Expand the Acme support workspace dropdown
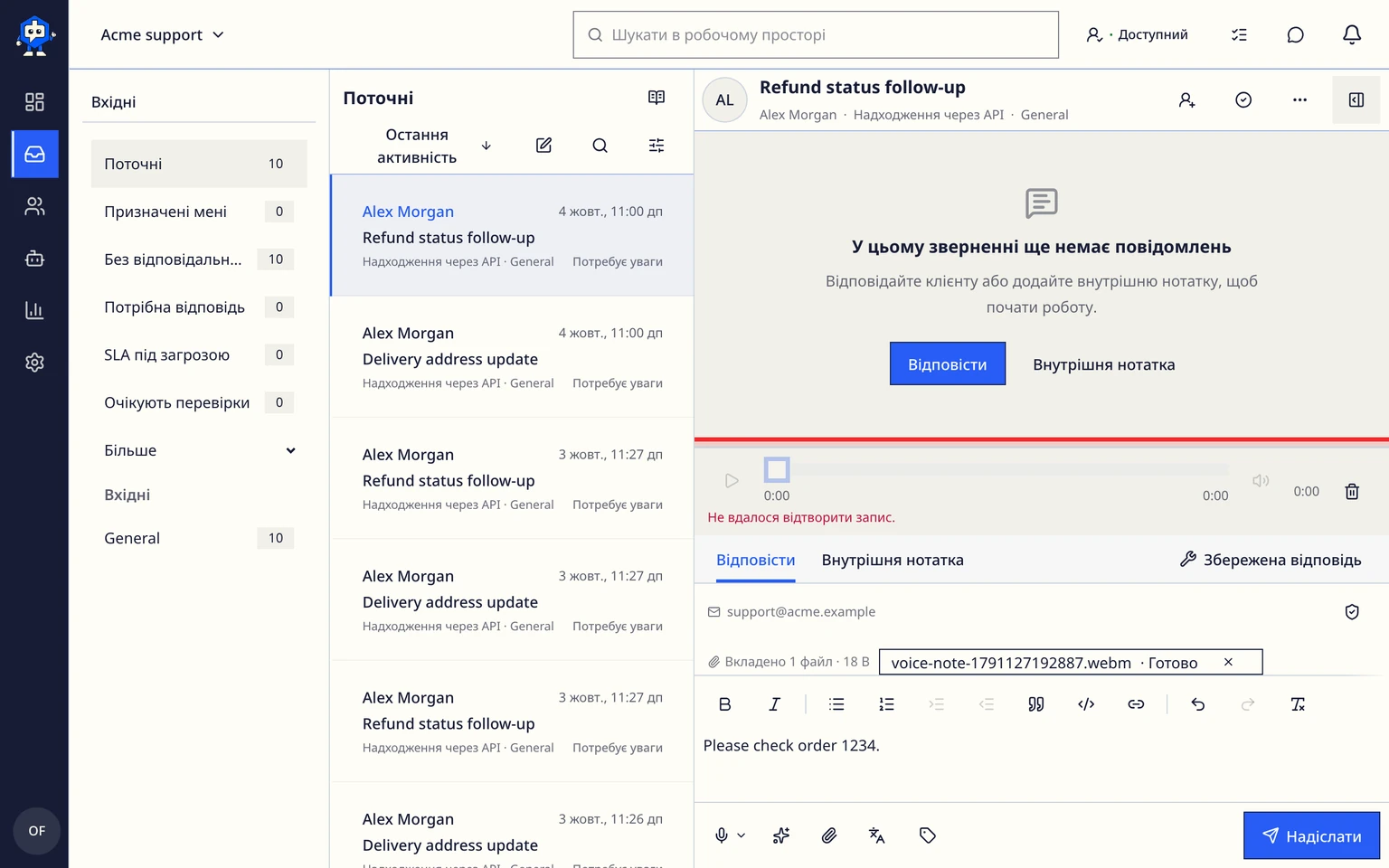The width and height of the screenshot is (1389, 868). click(162, 34)
